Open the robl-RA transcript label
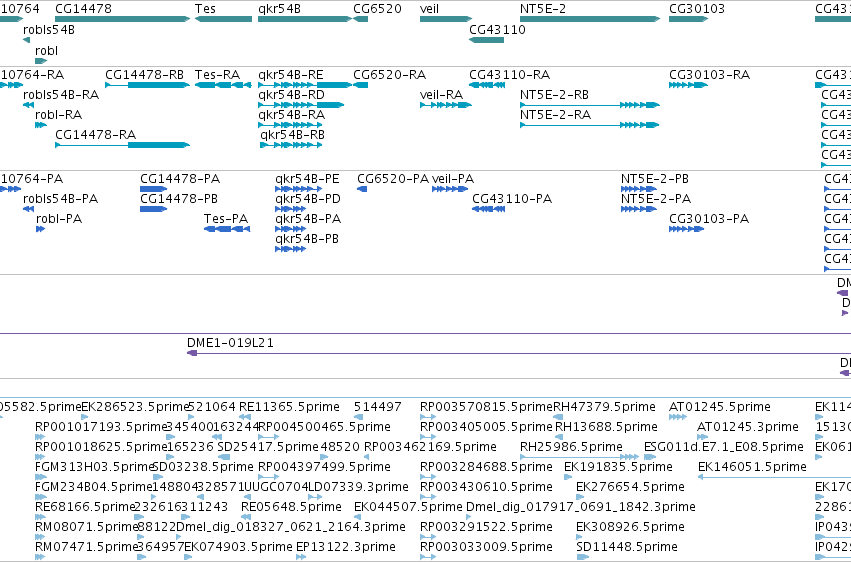The image size is (851, 562). point(59,114)
